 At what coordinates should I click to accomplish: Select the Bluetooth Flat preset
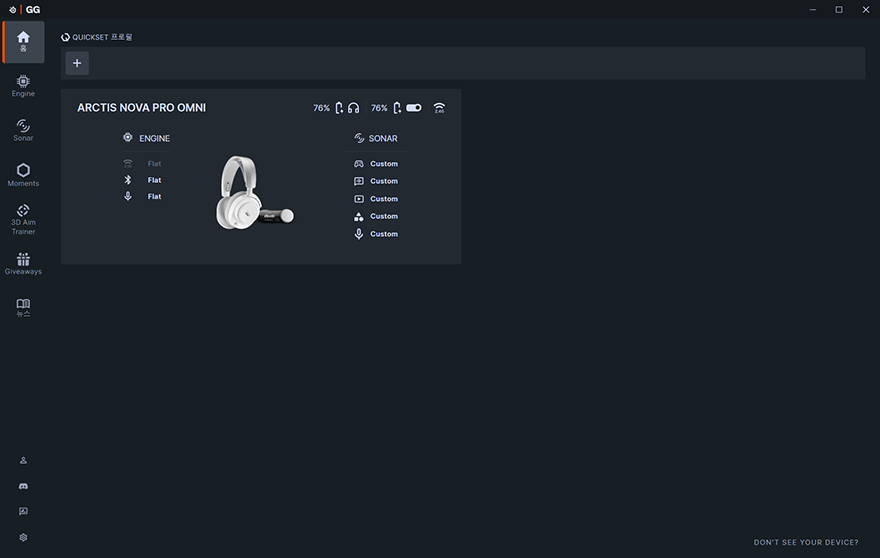pos(154,180)
